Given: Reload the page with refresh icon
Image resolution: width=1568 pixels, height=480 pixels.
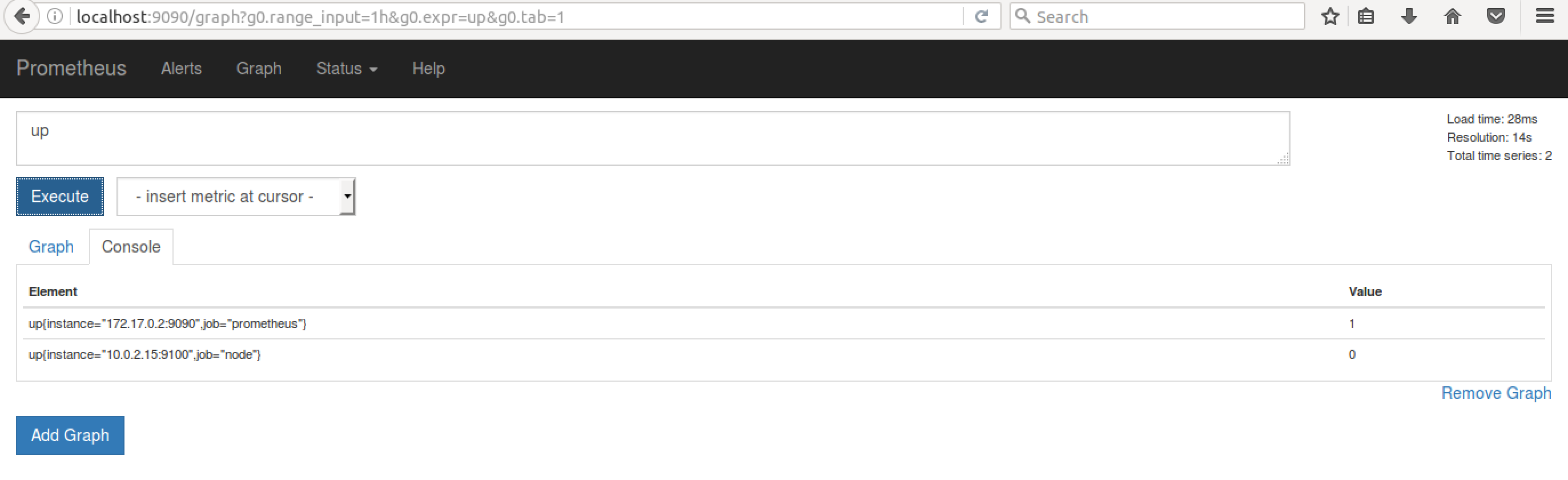Looking at the screenshot, I should pyautogui.click(x=980, y=17).
